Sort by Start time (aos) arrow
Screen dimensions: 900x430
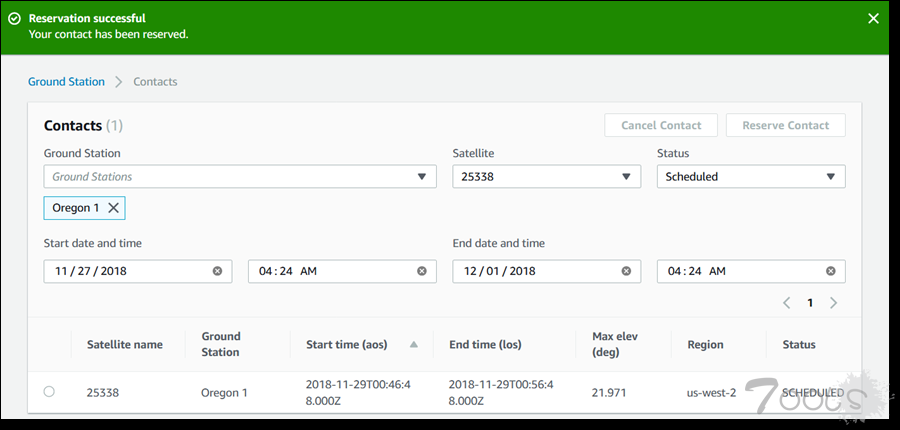click(414, 344)
